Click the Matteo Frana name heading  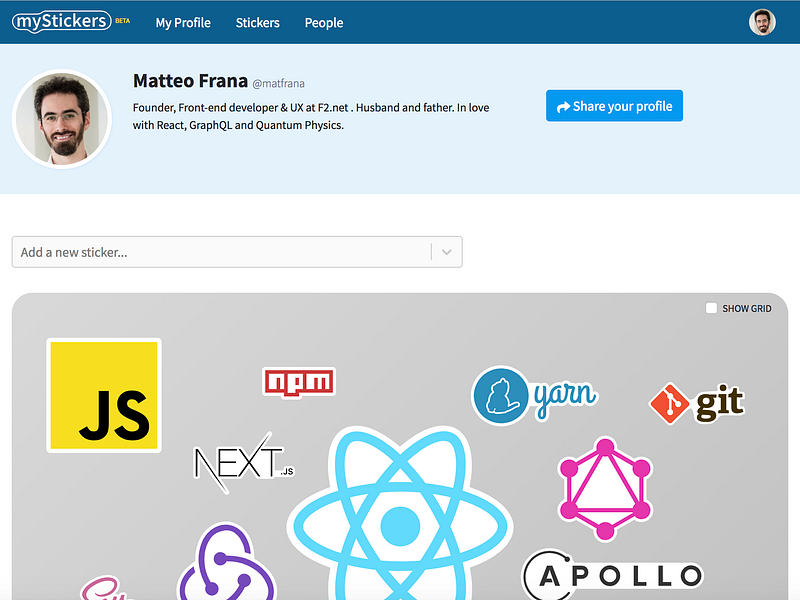tap(190, 81)
